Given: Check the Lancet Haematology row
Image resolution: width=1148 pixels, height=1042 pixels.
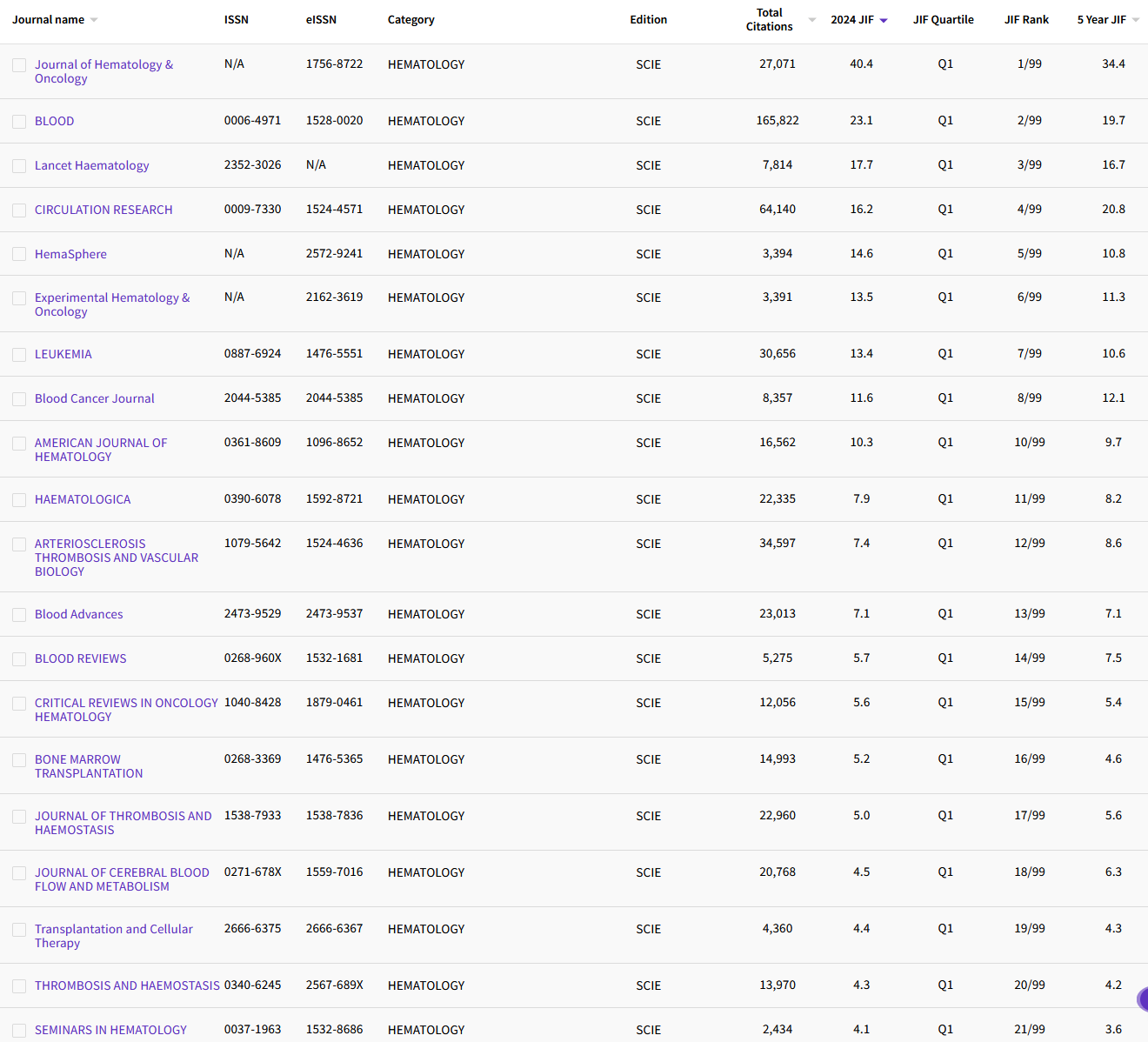Looking at the screenshot, I should click(19, 165).
